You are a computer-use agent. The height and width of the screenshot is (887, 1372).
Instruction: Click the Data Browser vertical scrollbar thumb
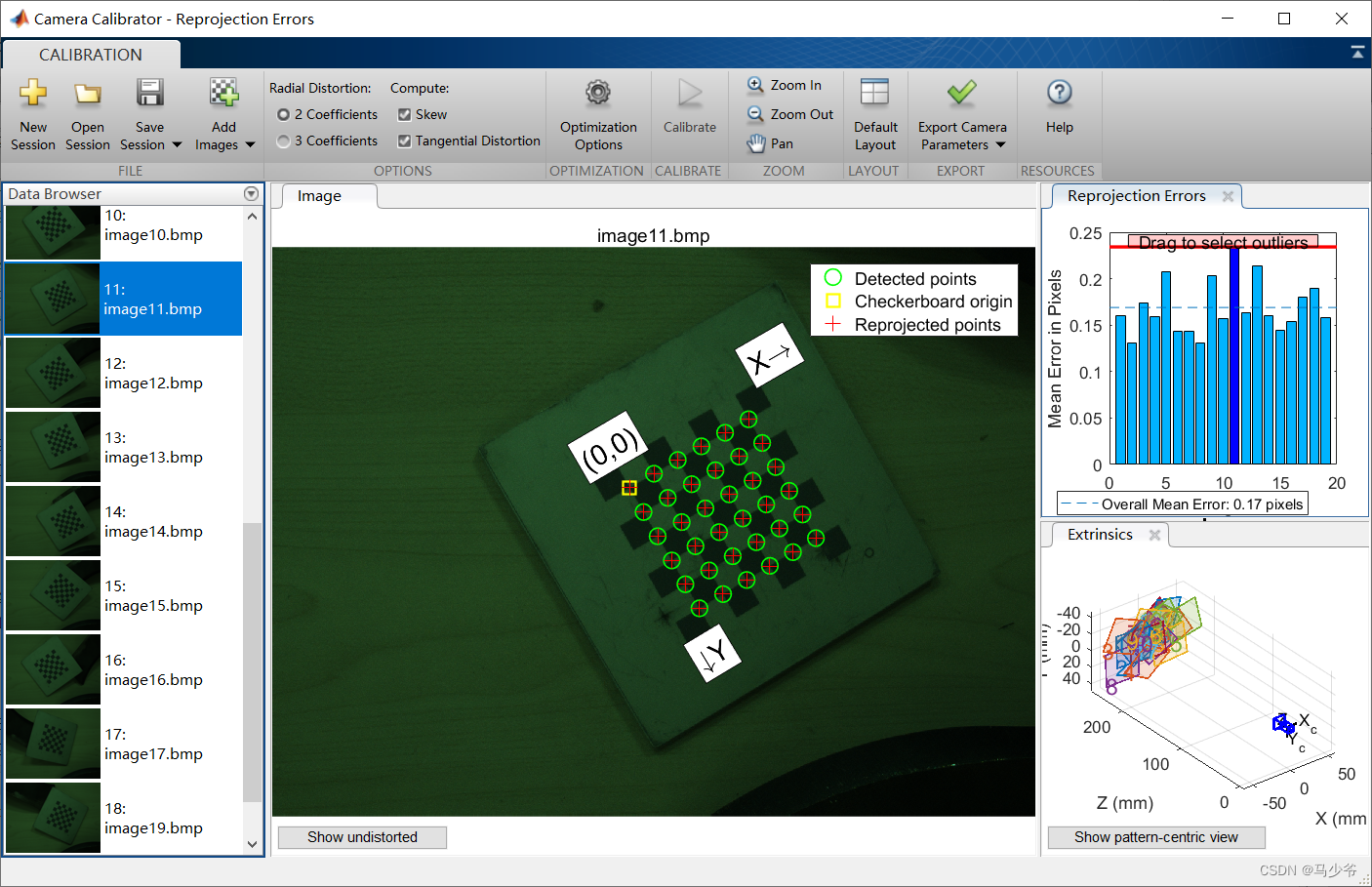point(253,664)
